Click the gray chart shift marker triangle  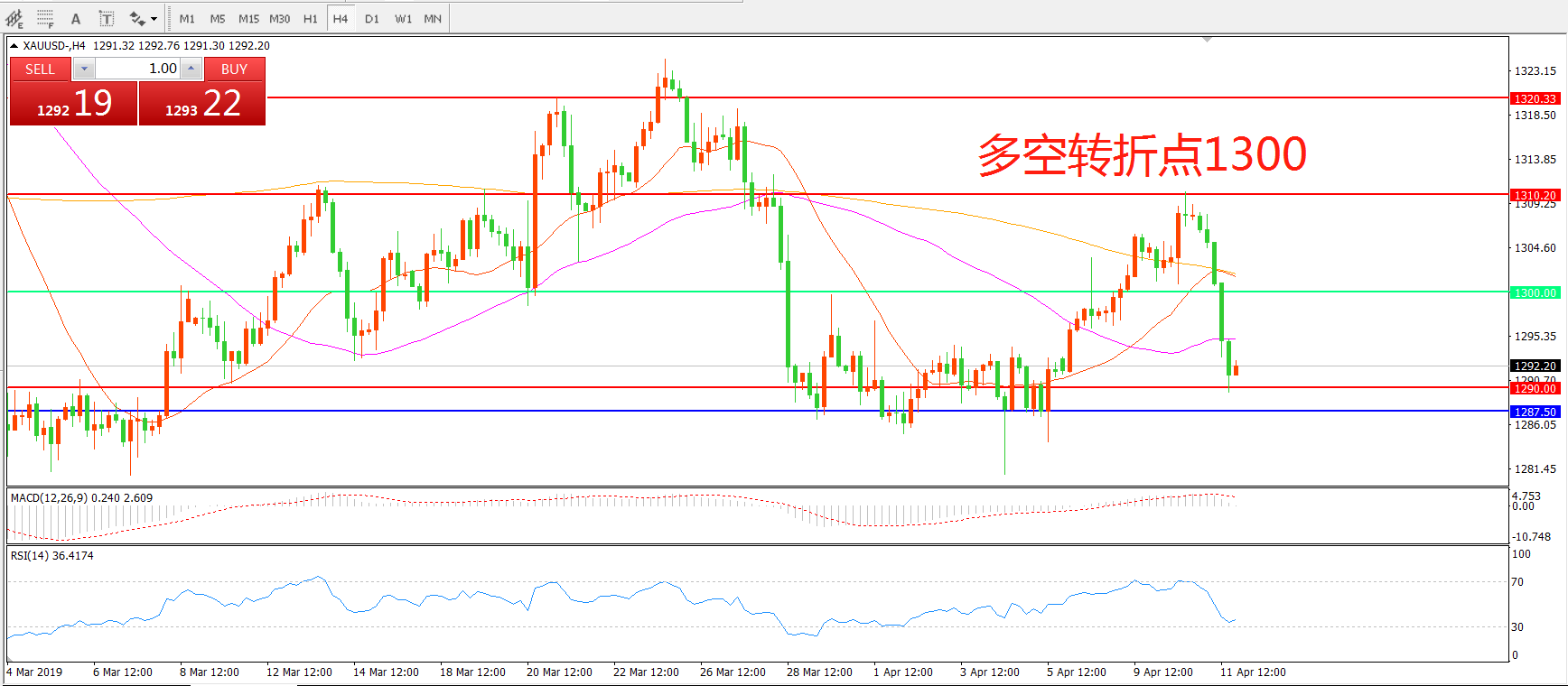point(1207,40)
